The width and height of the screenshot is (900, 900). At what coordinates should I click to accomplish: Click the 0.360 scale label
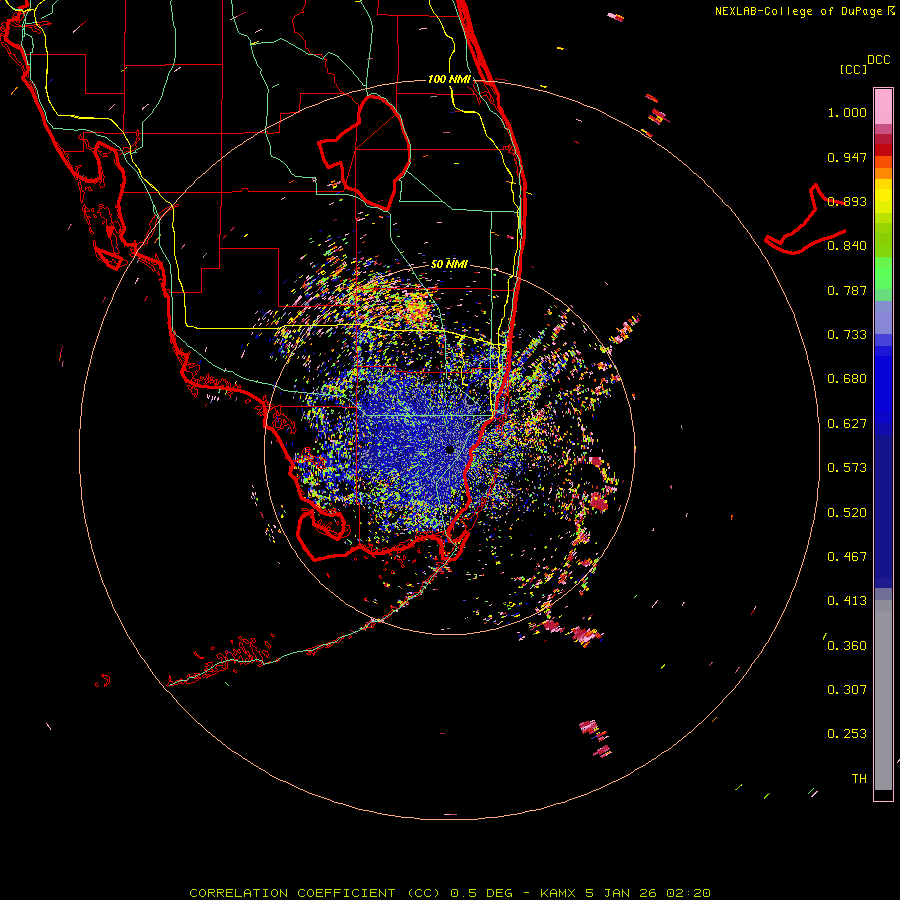(847, 646)
